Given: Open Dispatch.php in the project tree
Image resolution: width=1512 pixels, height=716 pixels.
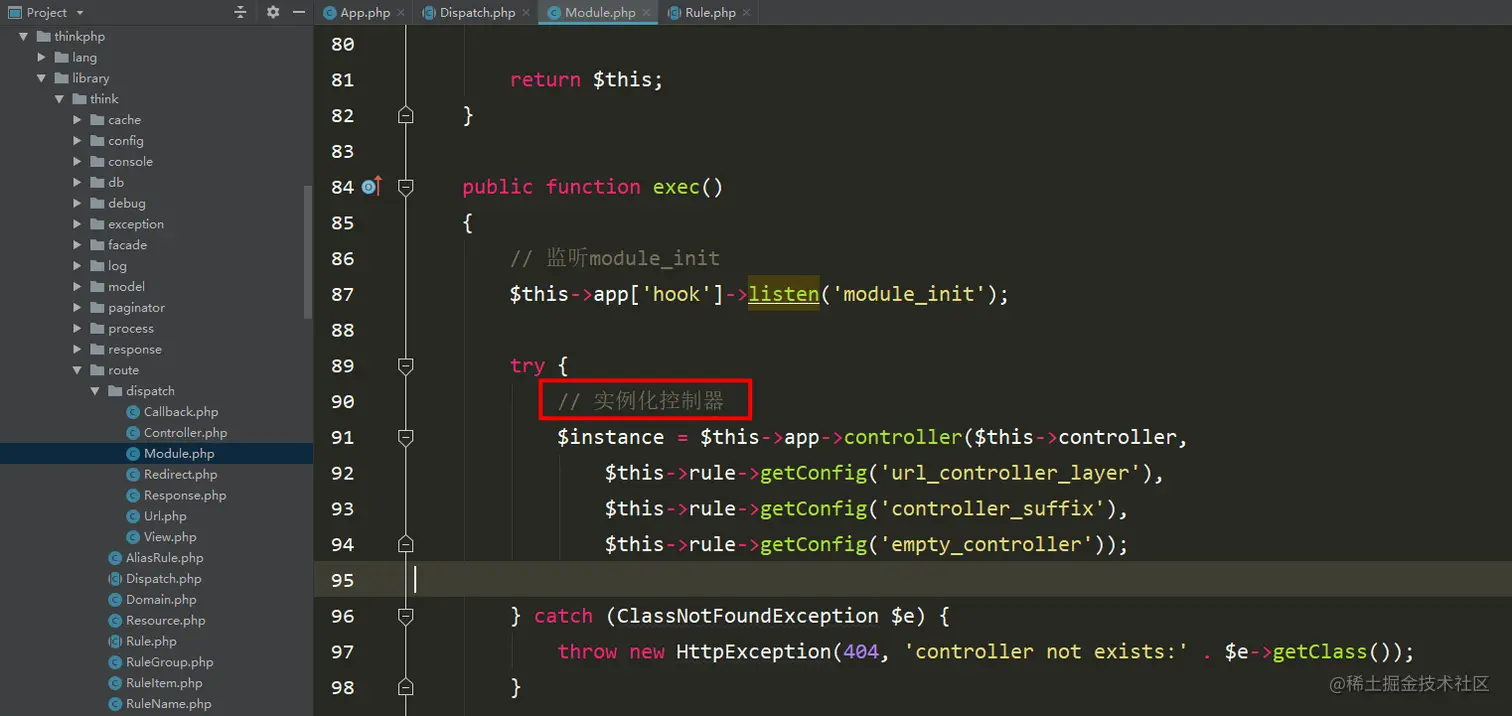Looking at the screenshot, I should coord(155,579).
